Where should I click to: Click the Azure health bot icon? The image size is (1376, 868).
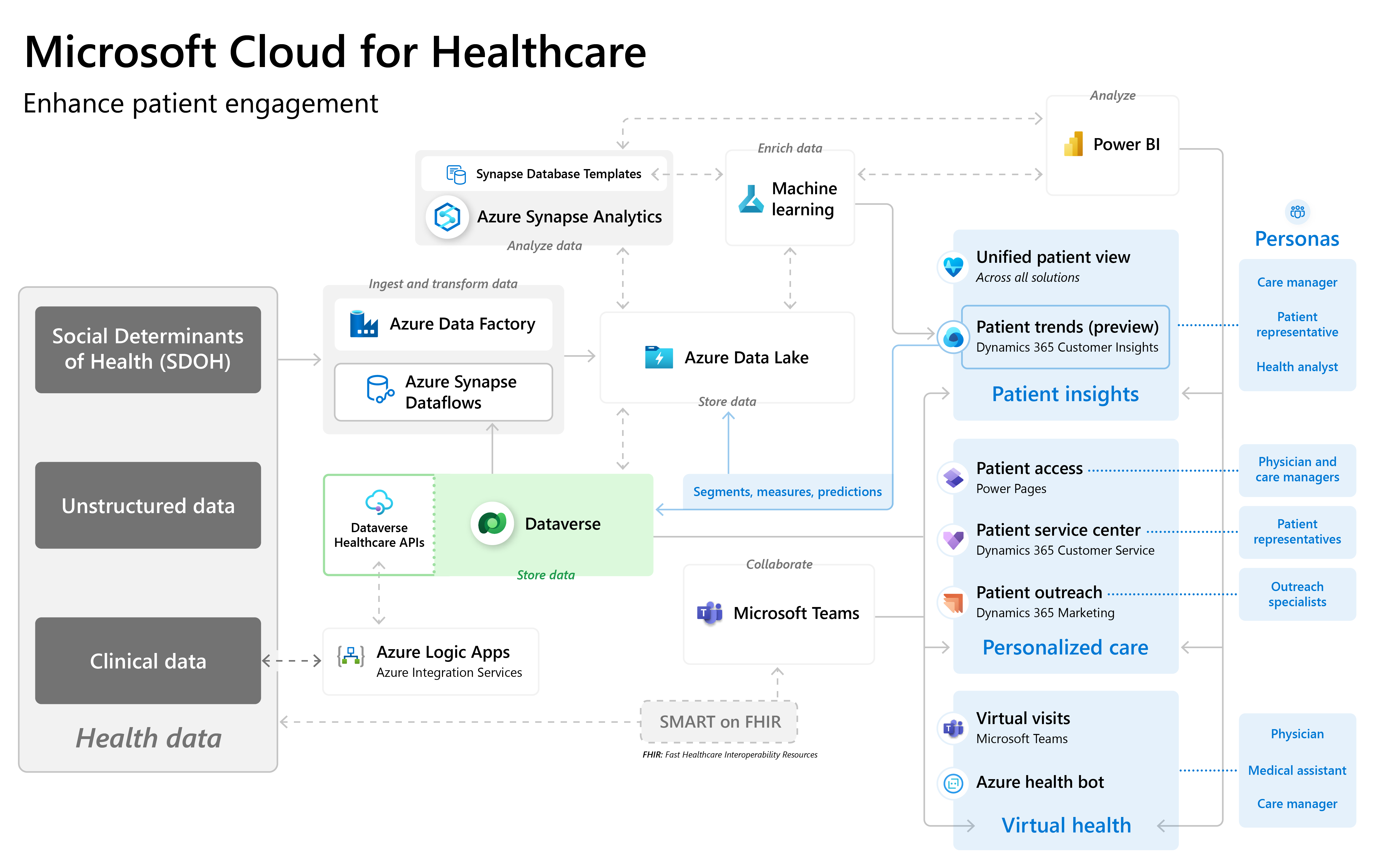(953, 783)
